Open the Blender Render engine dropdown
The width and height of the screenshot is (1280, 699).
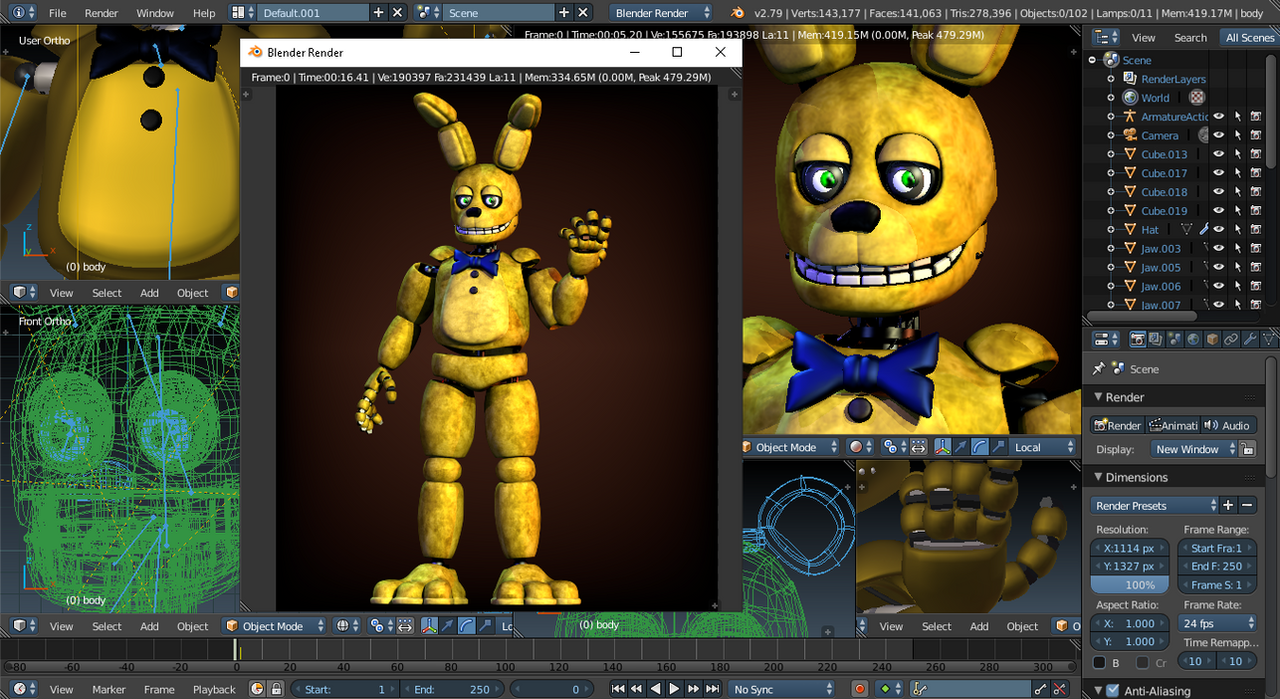pyautogui.click(x=660, y=13)
